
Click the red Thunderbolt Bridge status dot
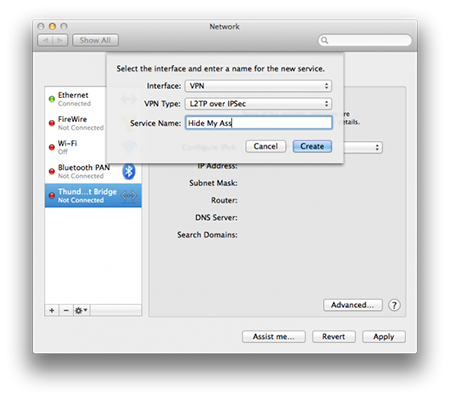52,195
